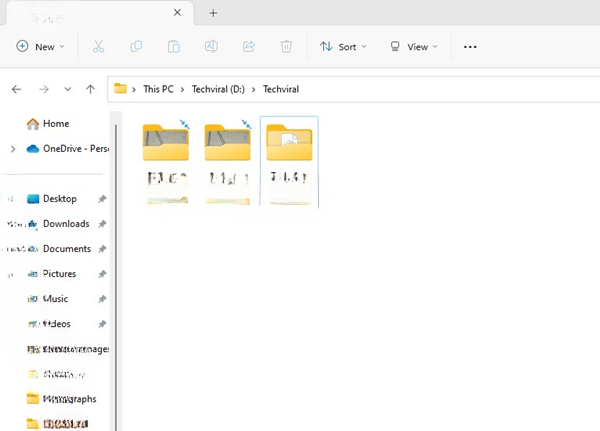Expand the OneDrive tree node
The image size is (600, 431).
click(x=13, y=149)
